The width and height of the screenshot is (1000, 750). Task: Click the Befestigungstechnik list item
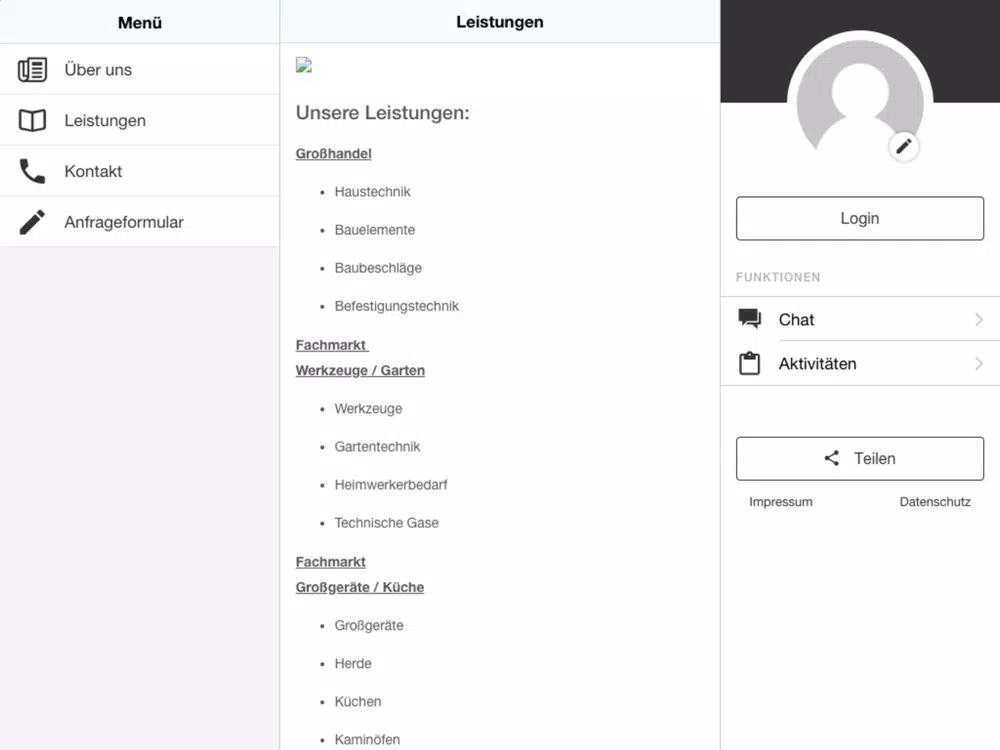tap(397, 306)
